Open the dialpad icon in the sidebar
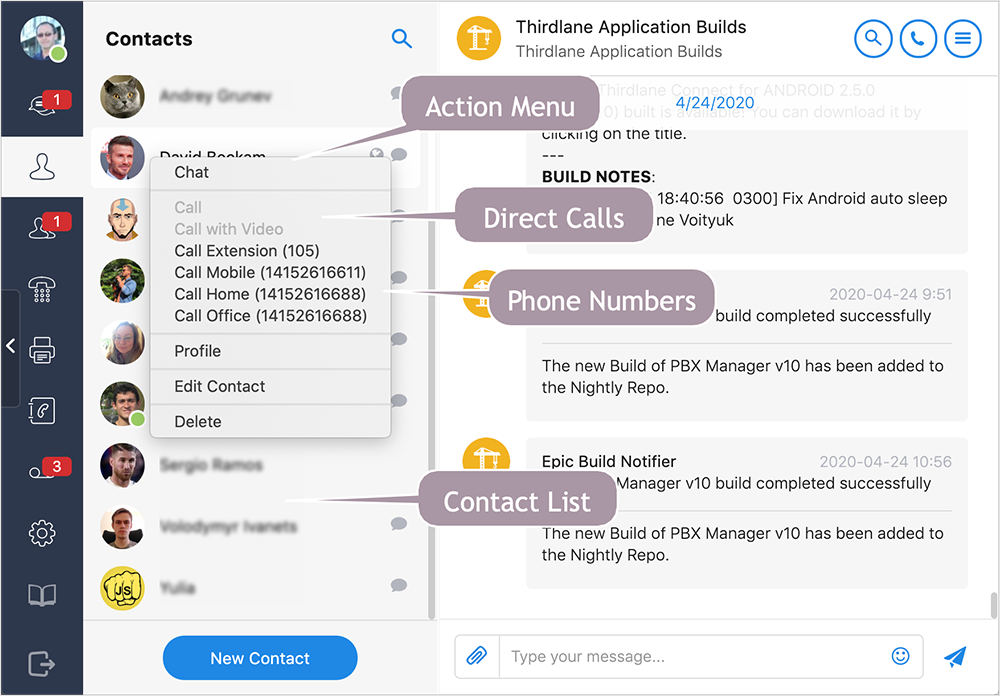 [x=41, y=289]
